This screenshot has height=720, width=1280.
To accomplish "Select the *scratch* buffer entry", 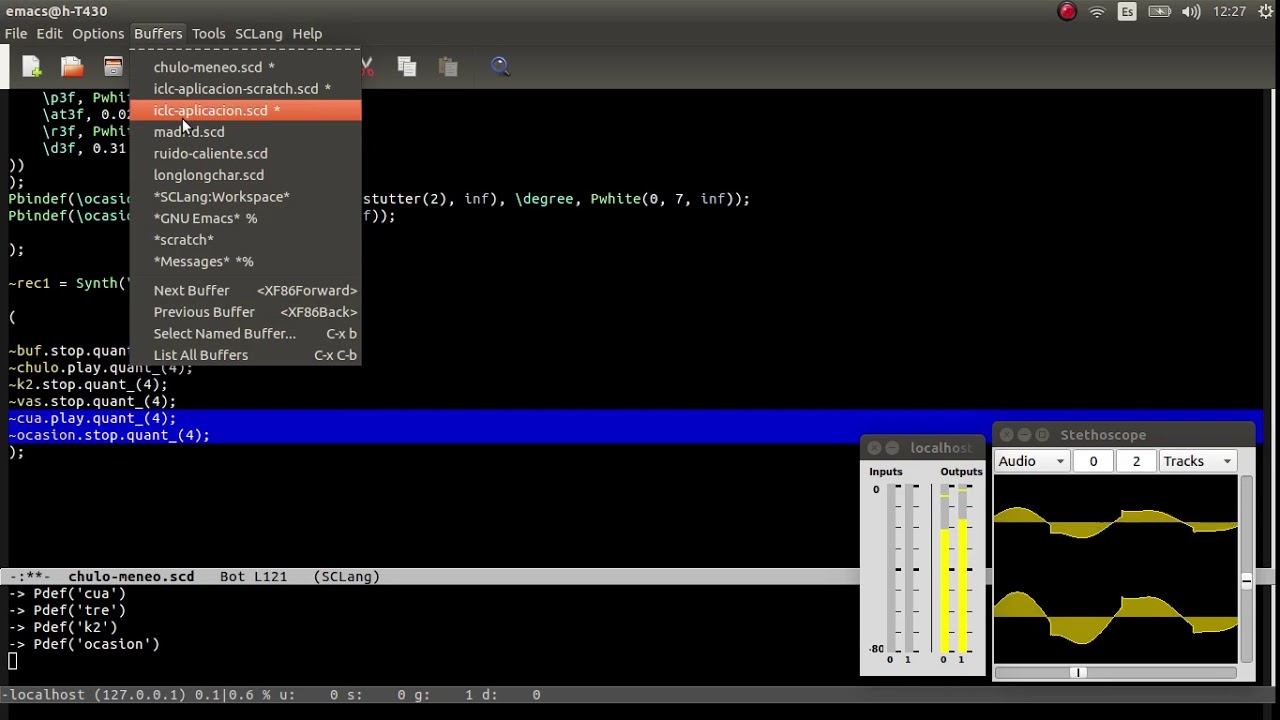I will (x=245, y=240).
